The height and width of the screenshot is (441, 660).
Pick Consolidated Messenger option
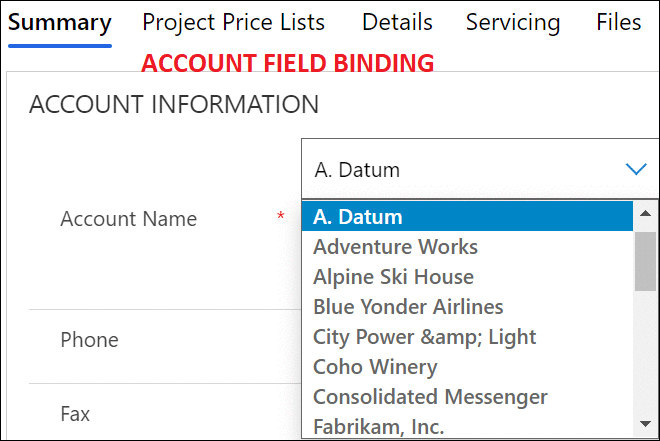(467, 396)
